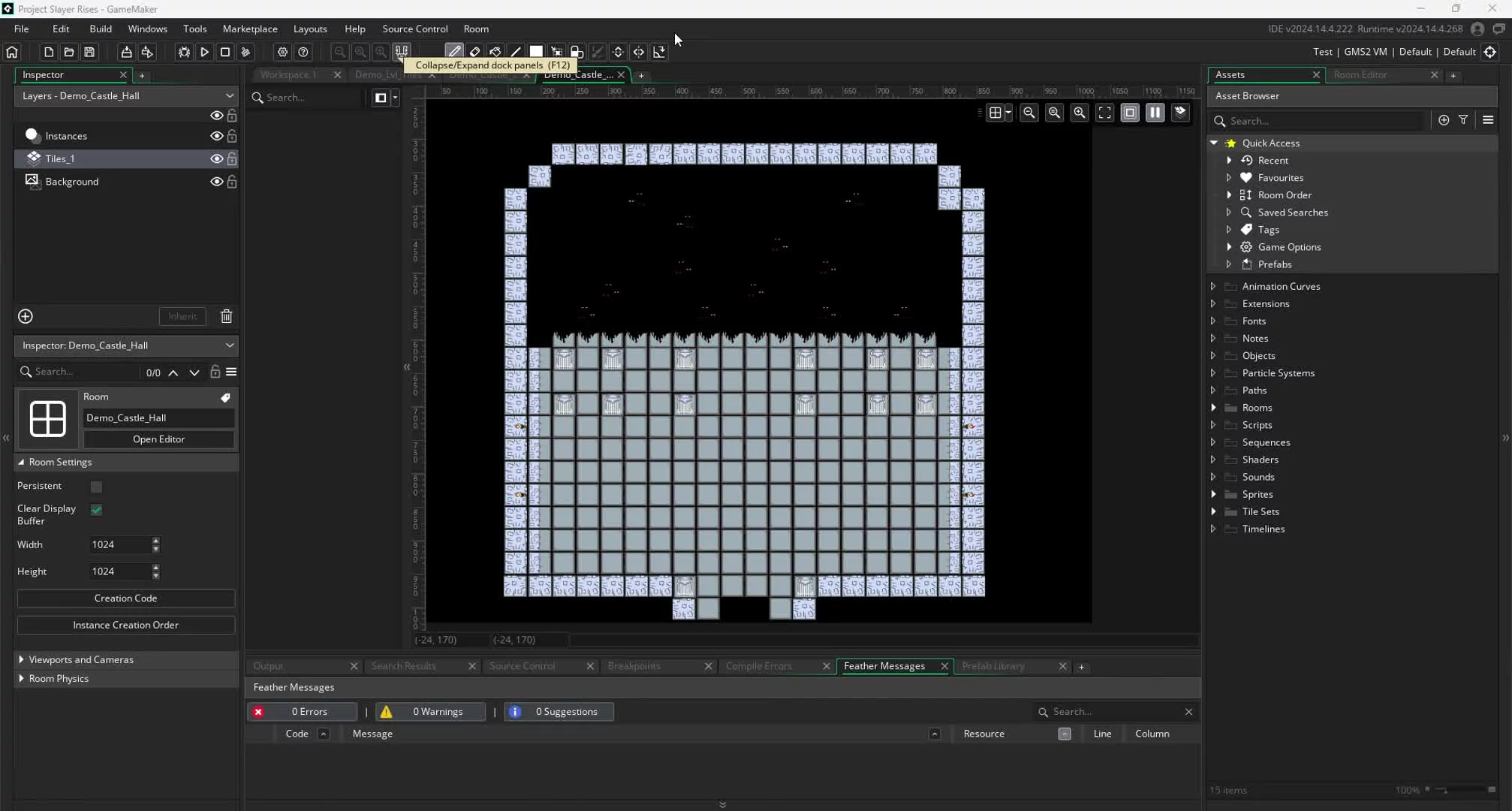Click the Run game play button

204,52
